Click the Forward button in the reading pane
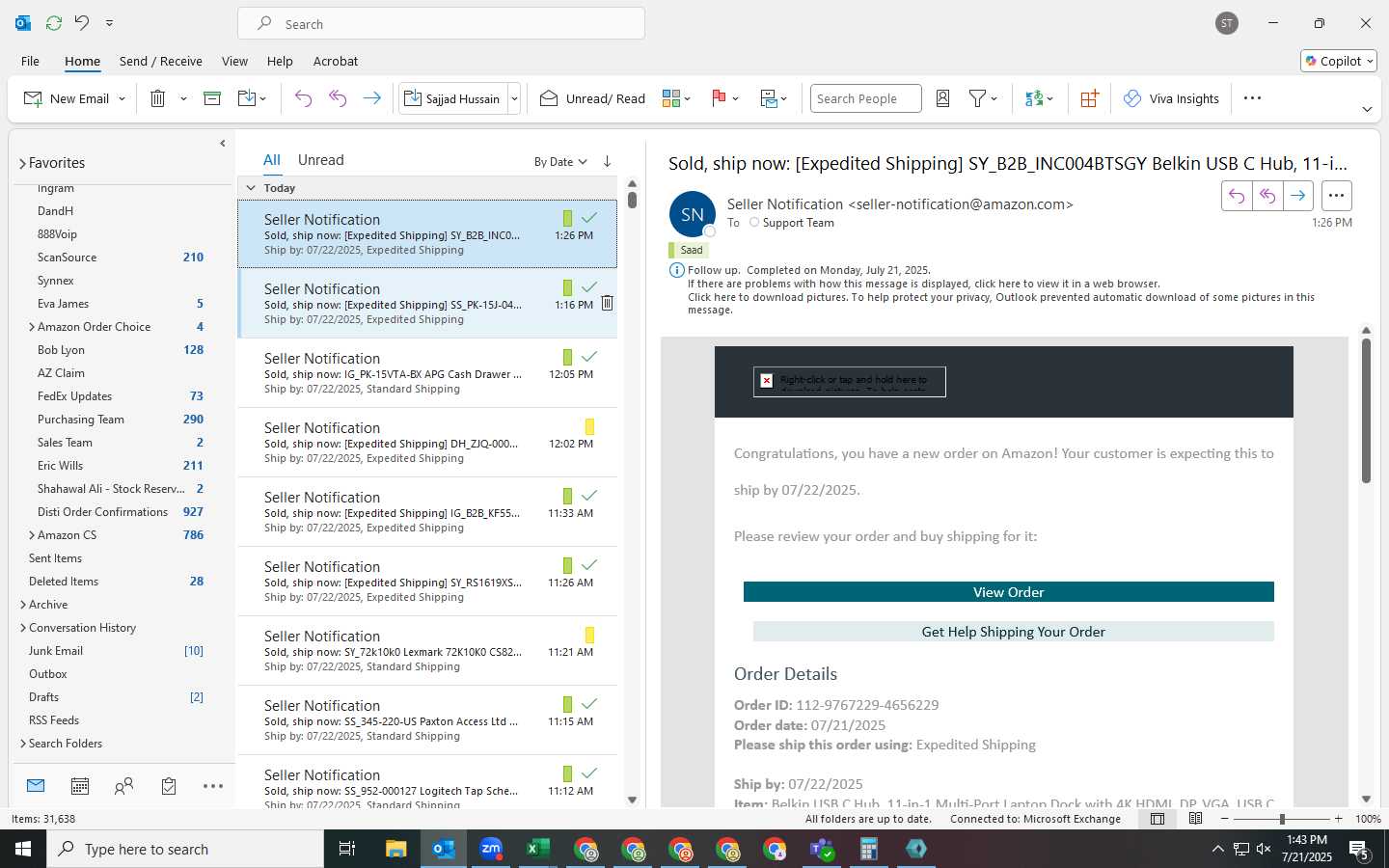1389x868 pixels. pyautogui.click(x=1298, y=196)
